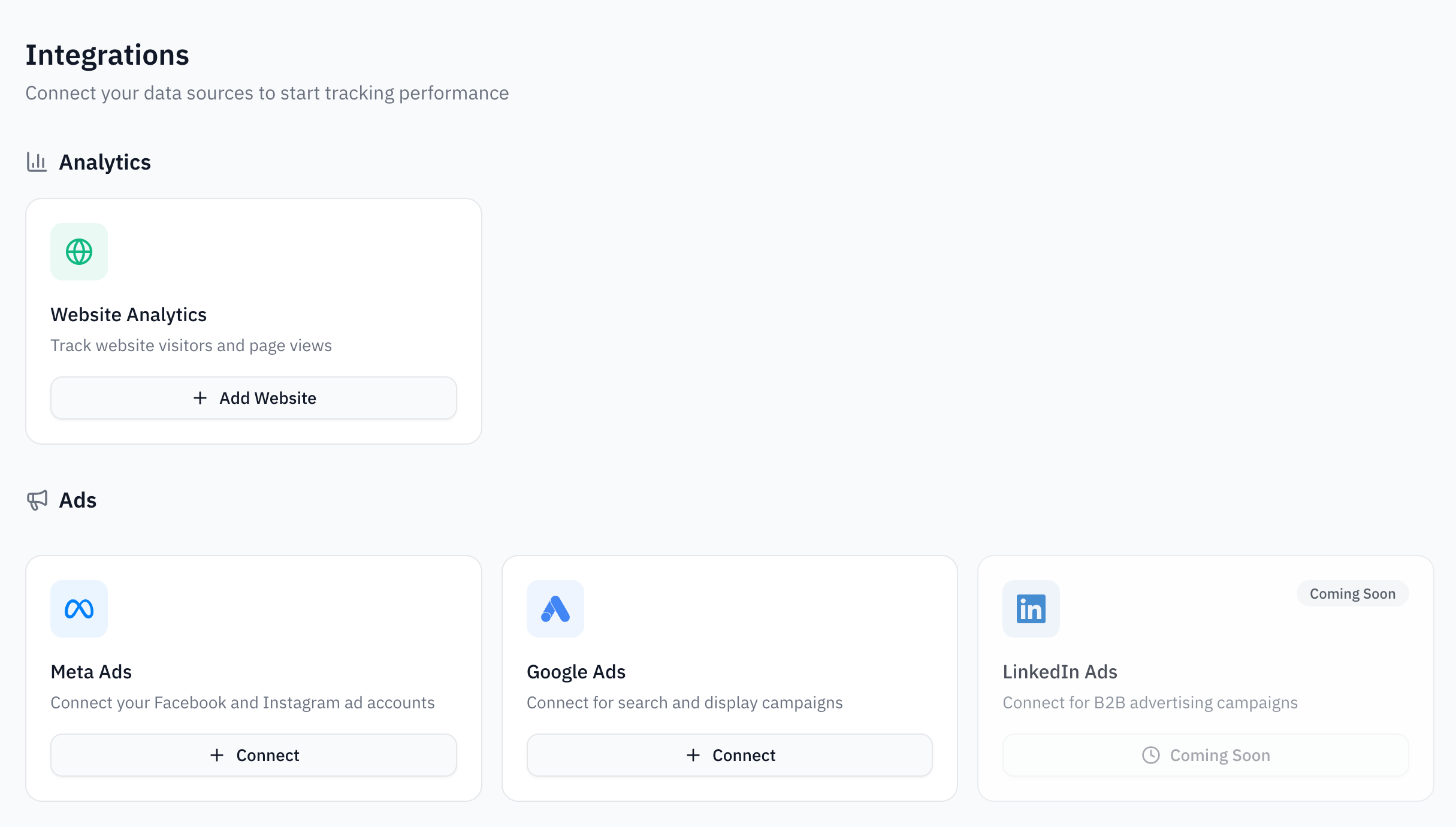Click the bar chart icon beside Analytics
The image size is (1456, 827).
(37, 161)
